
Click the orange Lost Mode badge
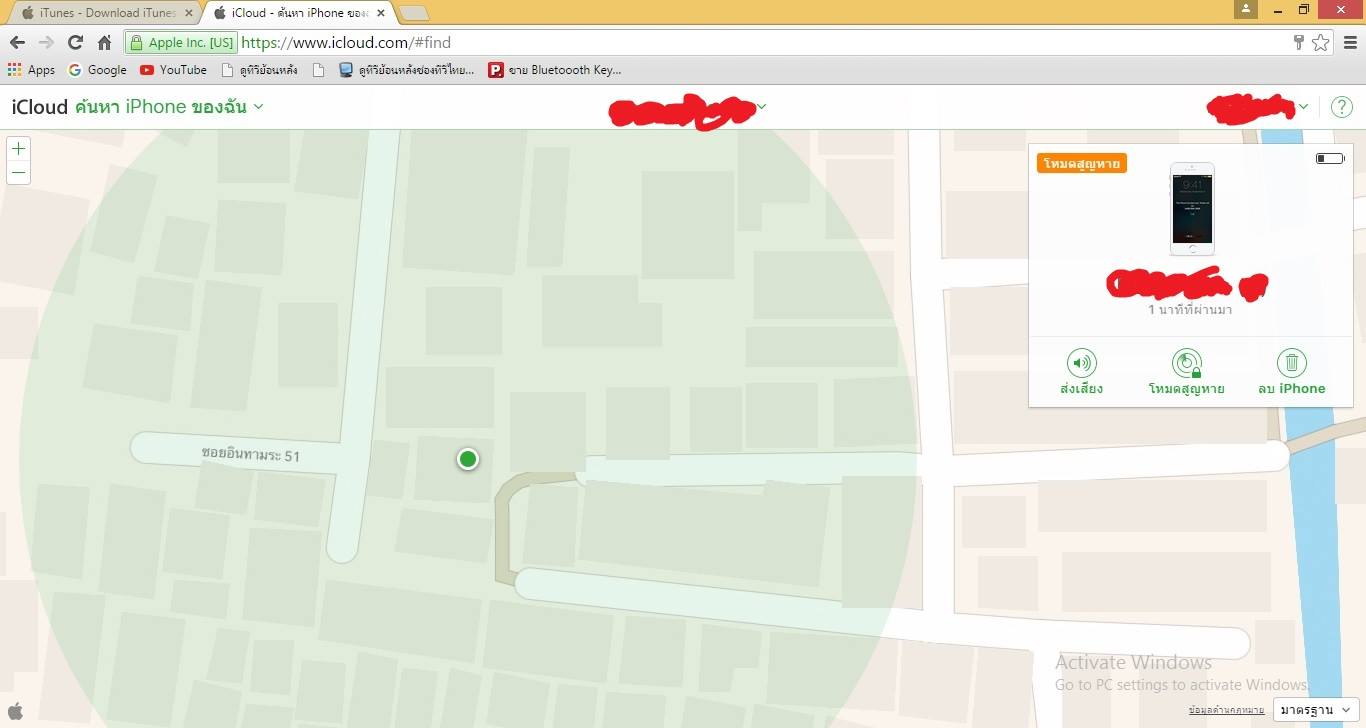[x=1082, y=162]
